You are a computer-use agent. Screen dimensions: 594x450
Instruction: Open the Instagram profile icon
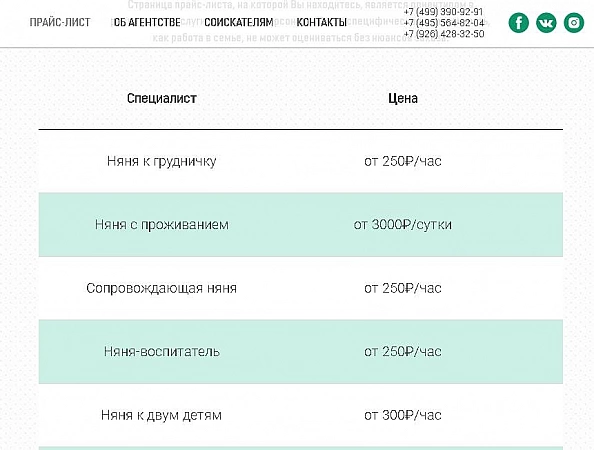click(574, 23)
